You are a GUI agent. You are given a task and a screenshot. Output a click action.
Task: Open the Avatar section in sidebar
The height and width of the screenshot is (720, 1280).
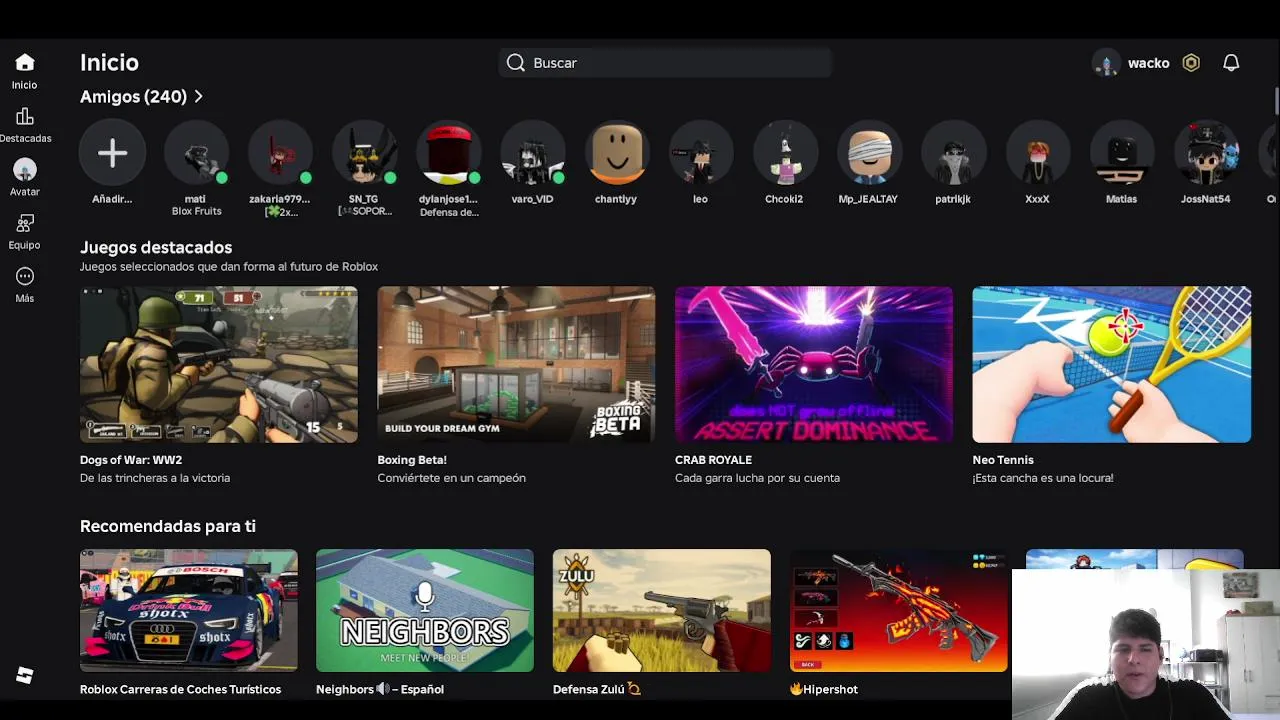pos(25,170)
